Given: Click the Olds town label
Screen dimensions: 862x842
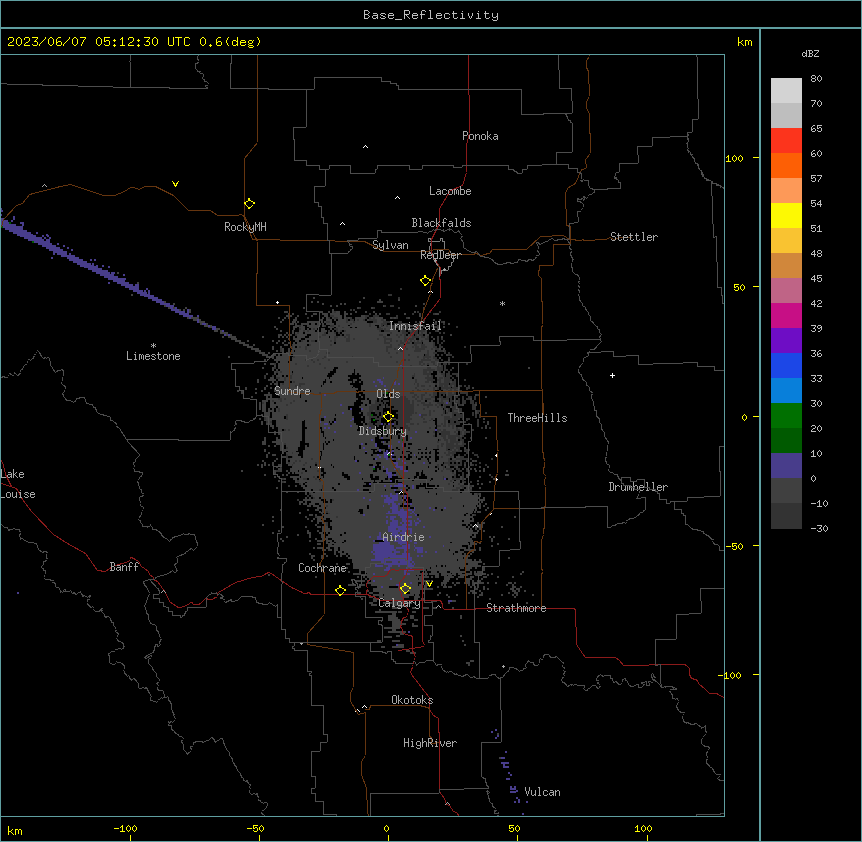Looking at the screenshot, I should 388,394.
